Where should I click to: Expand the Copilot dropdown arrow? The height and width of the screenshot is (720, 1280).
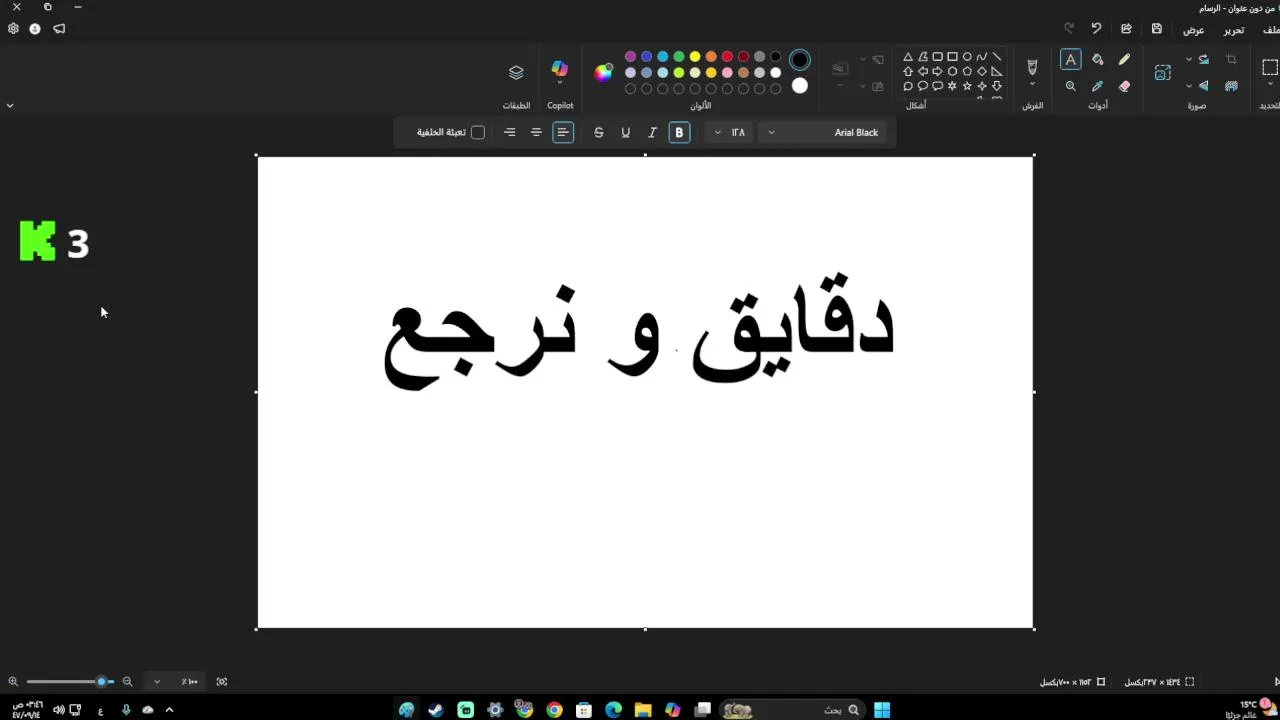(x=560, y=84)
